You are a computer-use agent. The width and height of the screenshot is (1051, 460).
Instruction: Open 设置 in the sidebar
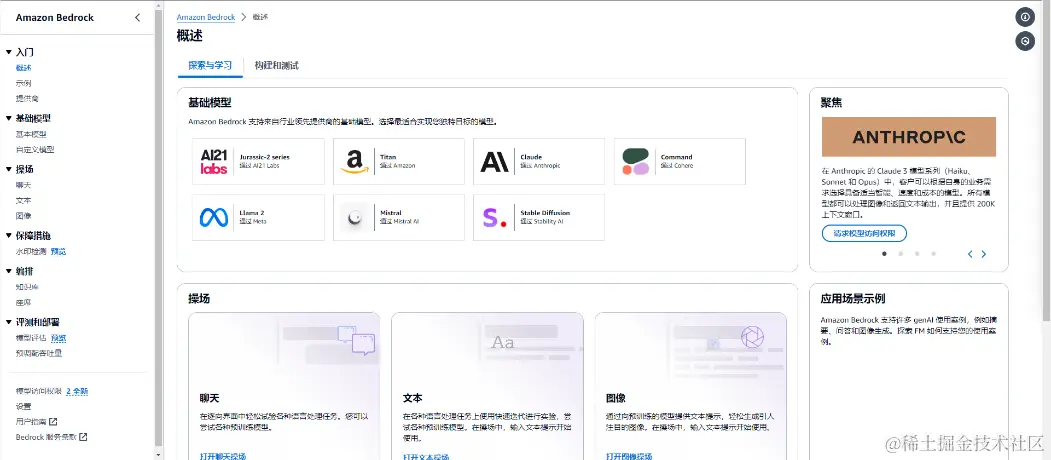(23, 406)
